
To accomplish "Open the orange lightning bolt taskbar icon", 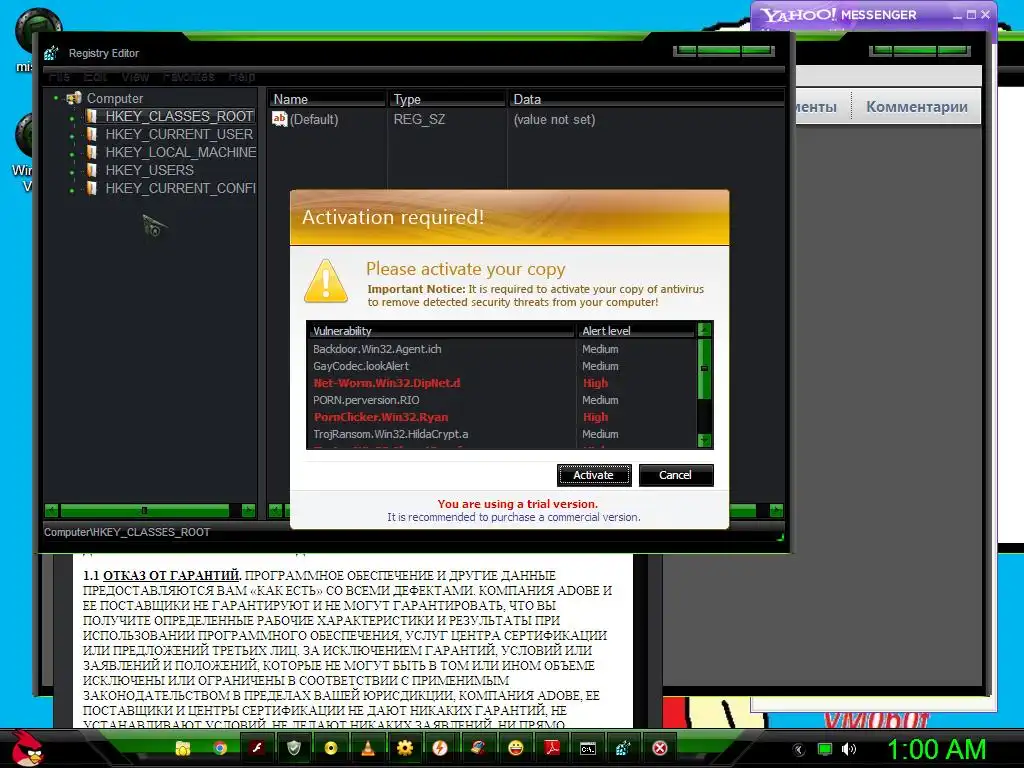I will pos(441,748).
